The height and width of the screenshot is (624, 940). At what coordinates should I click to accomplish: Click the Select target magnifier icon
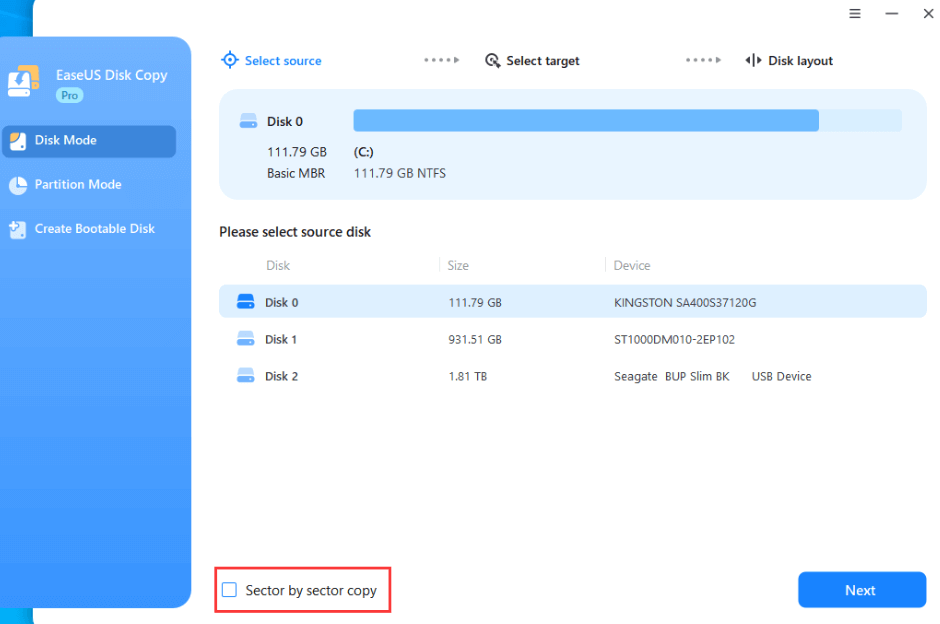coord(493,61)
